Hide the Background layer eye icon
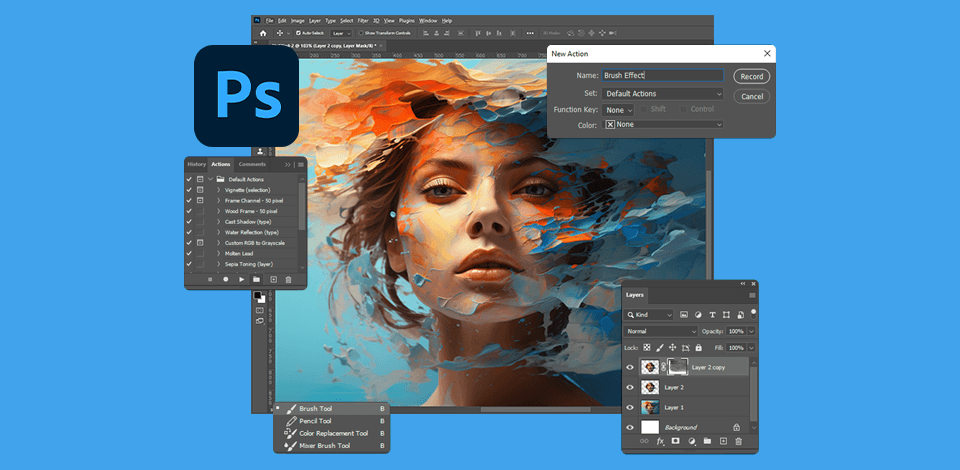The width and height of the screenshot is (960, 470). (x=630, y=427)
